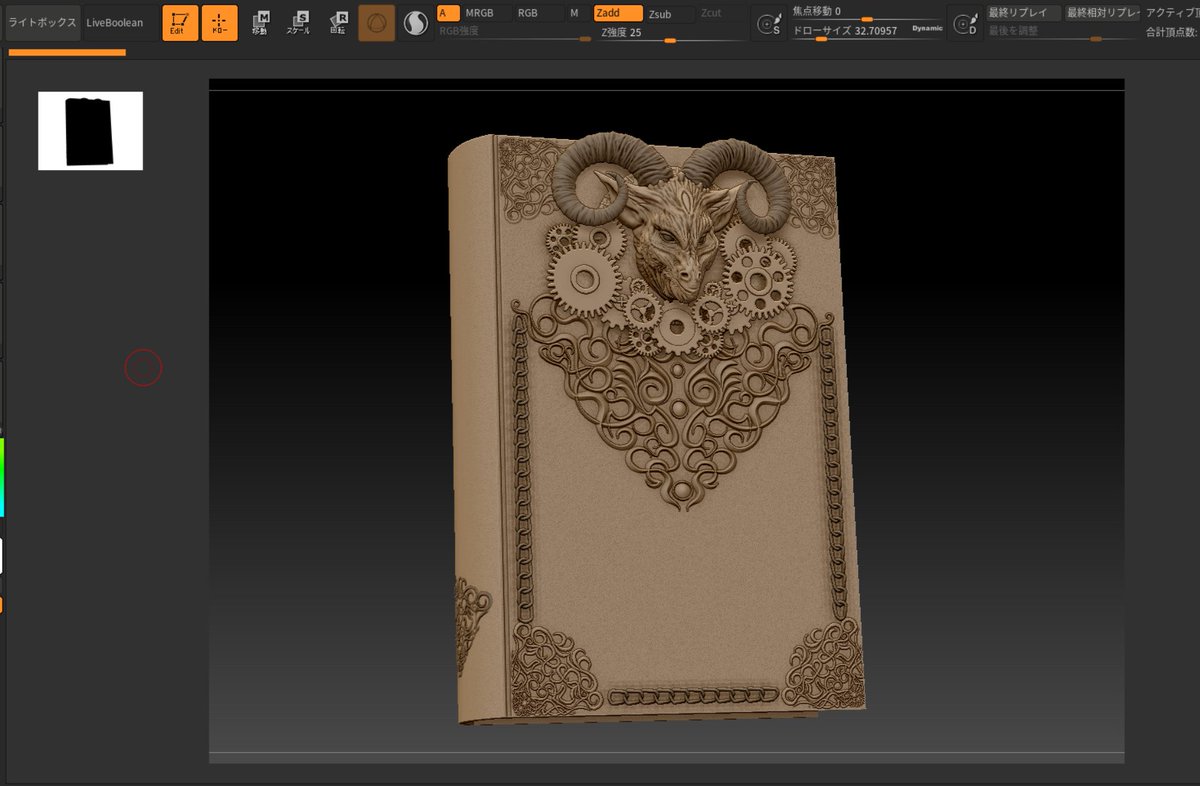Screen dimensions: 1200x786
Task: Toggle the M material channel
Action: tap(574, 13)
